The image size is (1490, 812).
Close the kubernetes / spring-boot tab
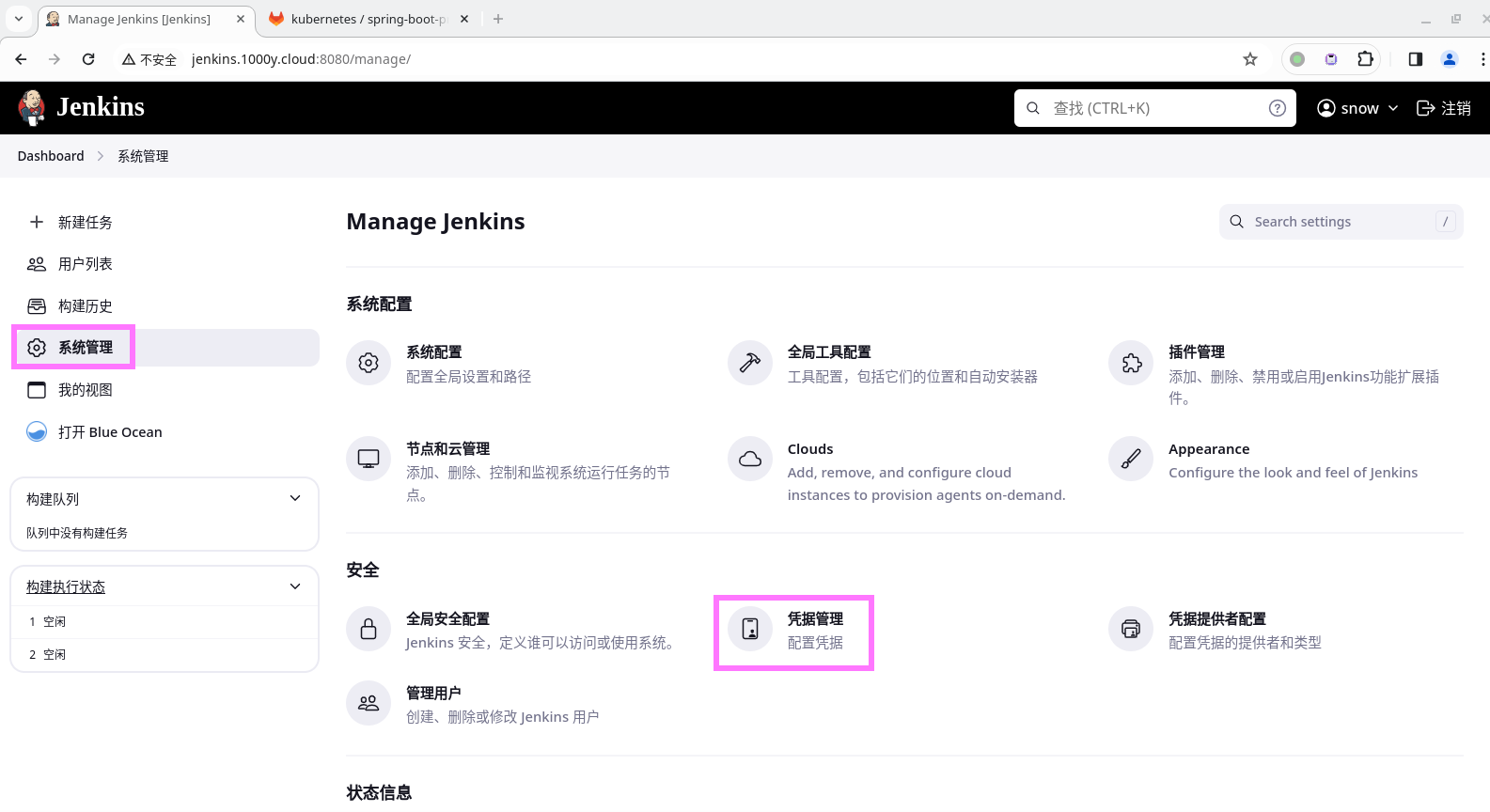point(464,19)
